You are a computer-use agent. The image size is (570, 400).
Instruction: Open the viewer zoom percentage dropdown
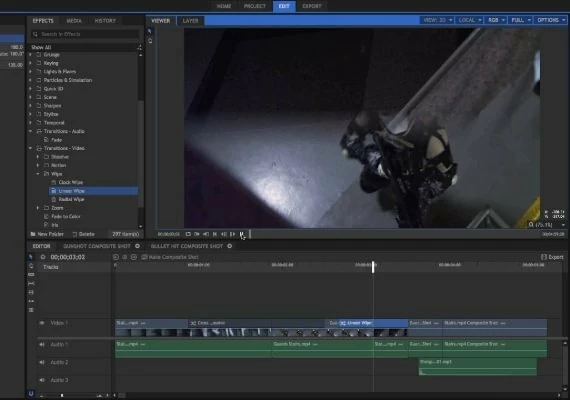pyautogui.click(x=547, y=225)
